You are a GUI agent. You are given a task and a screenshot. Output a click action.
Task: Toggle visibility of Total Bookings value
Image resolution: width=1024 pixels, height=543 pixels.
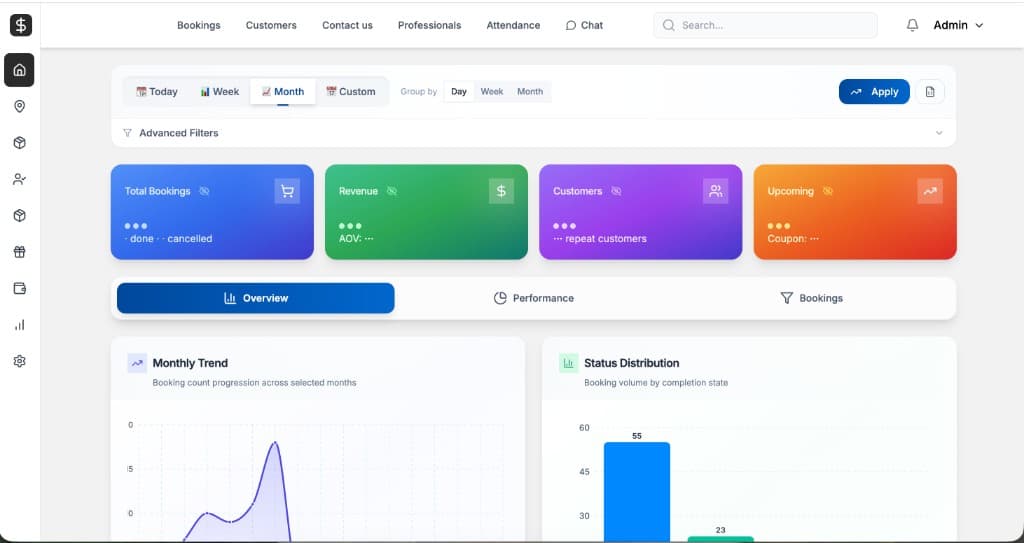click(x=204, y=191)
